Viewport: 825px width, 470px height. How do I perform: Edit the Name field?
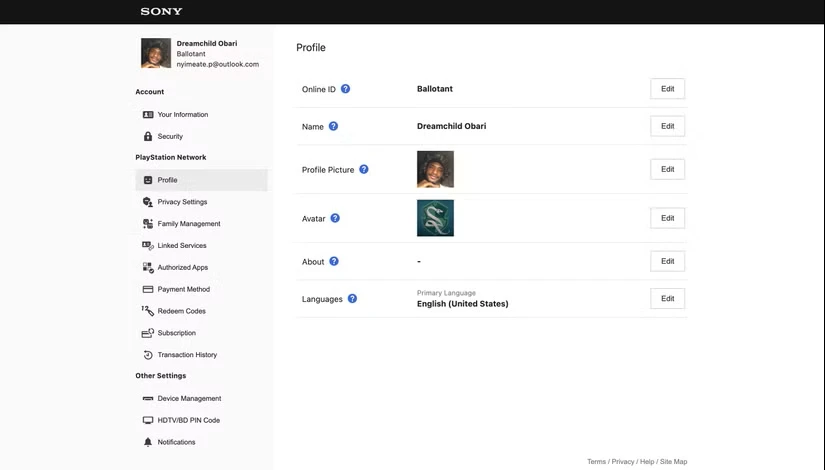point(667,126)
